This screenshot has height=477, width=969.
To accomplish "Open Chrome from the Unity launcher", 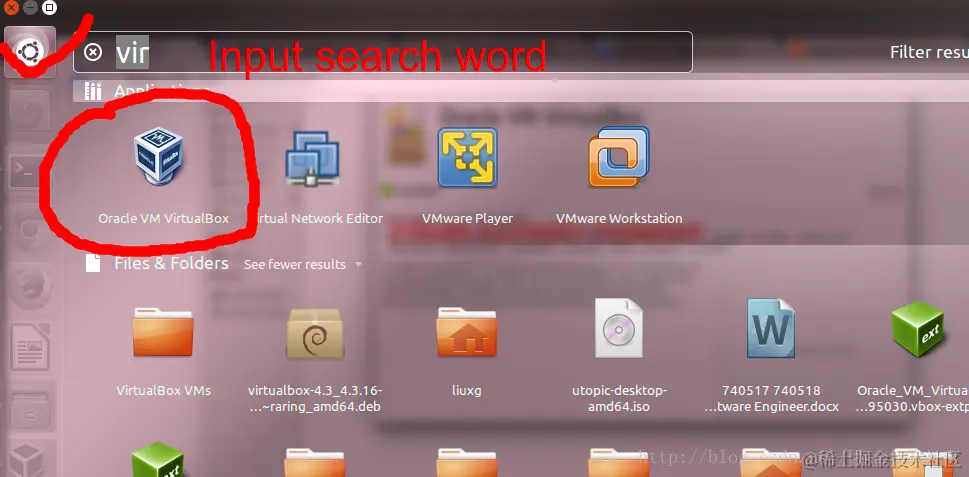I will click(30, 230).
